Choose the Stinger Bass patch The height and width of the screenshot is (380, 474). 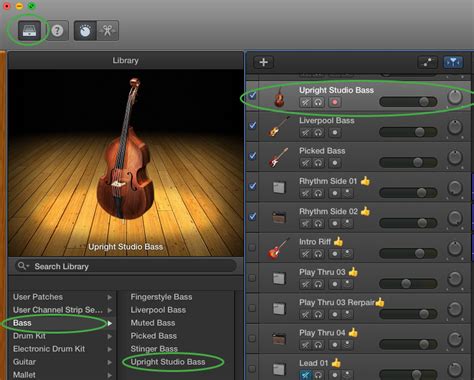pyautogui.click(x=154, y=349)
